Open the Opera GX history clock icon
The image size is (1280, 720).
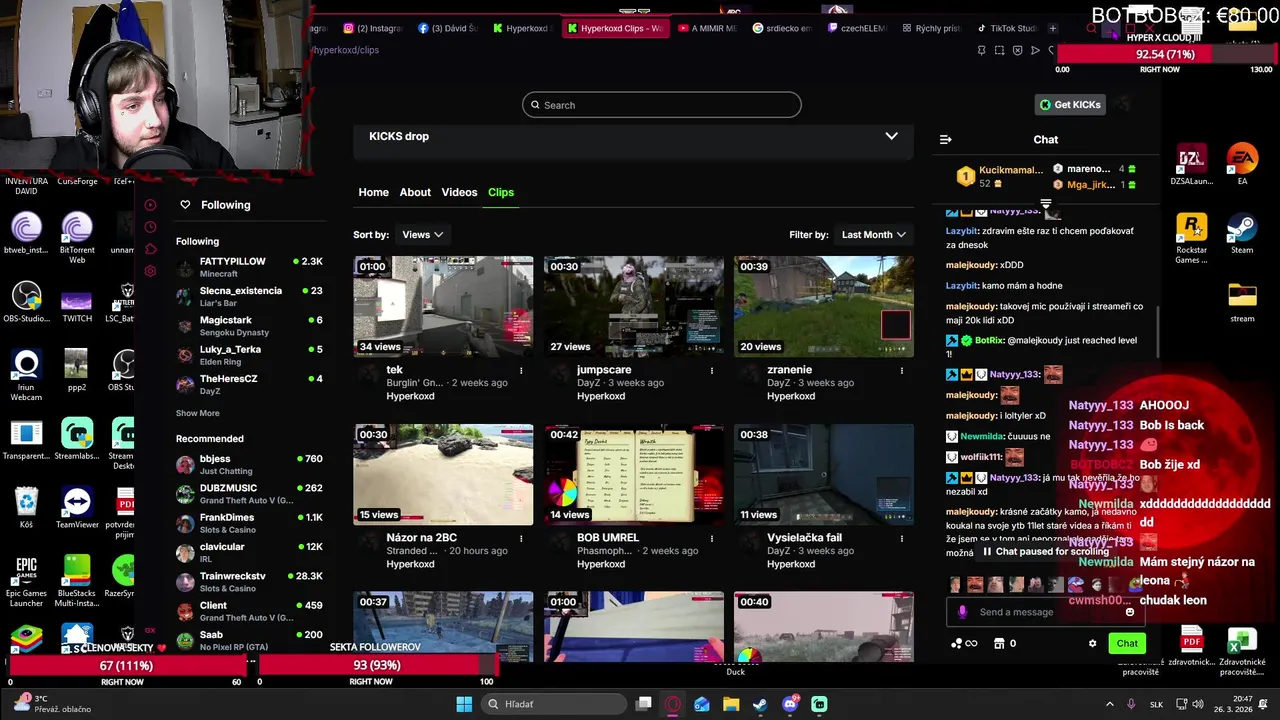pos(150,227)
